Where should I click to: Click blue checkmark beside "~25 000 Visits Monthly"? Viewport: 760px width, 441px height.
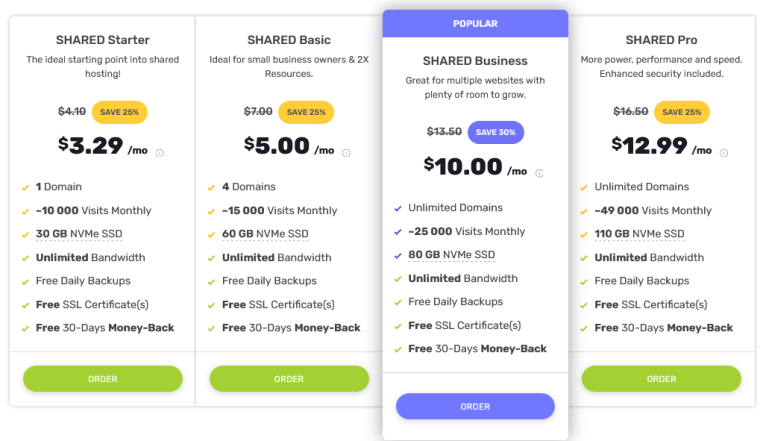pyautogui.click(x=396, y=232)
